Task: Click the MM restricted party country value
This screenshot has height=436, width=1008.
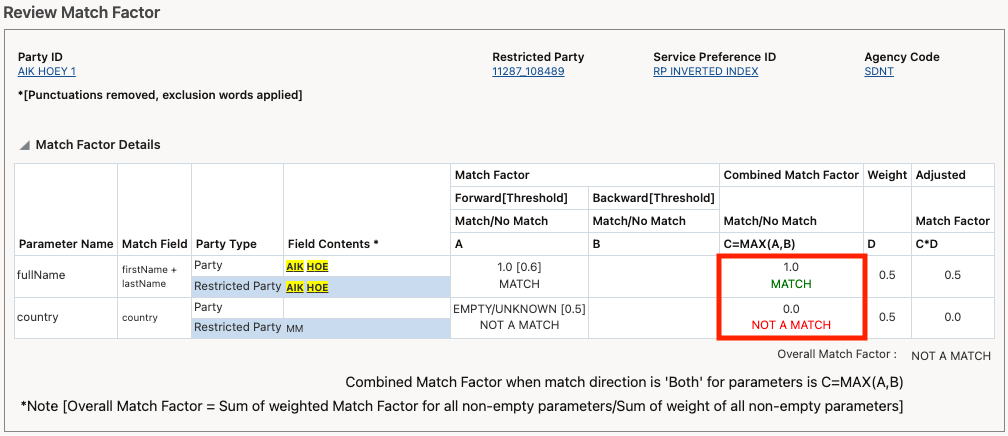Action: pos(296,327)
